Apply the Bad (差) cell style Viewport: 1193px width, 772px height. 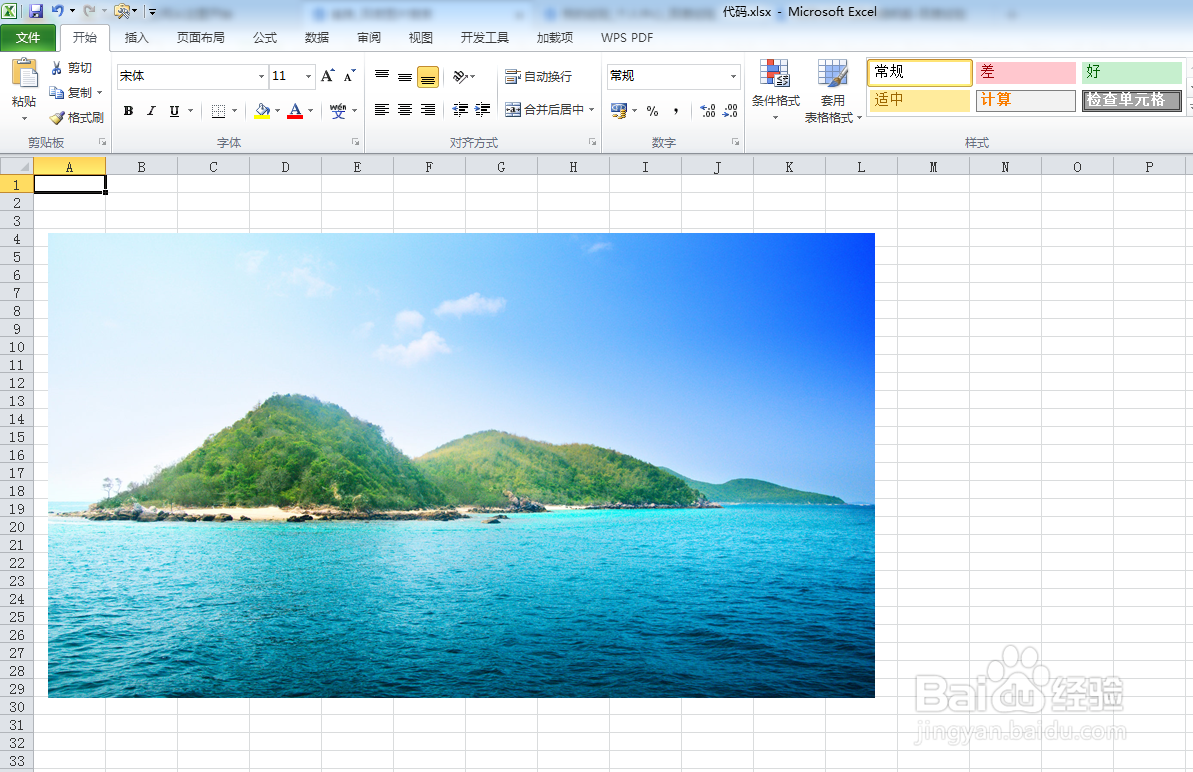click(x=1026, y=72)
